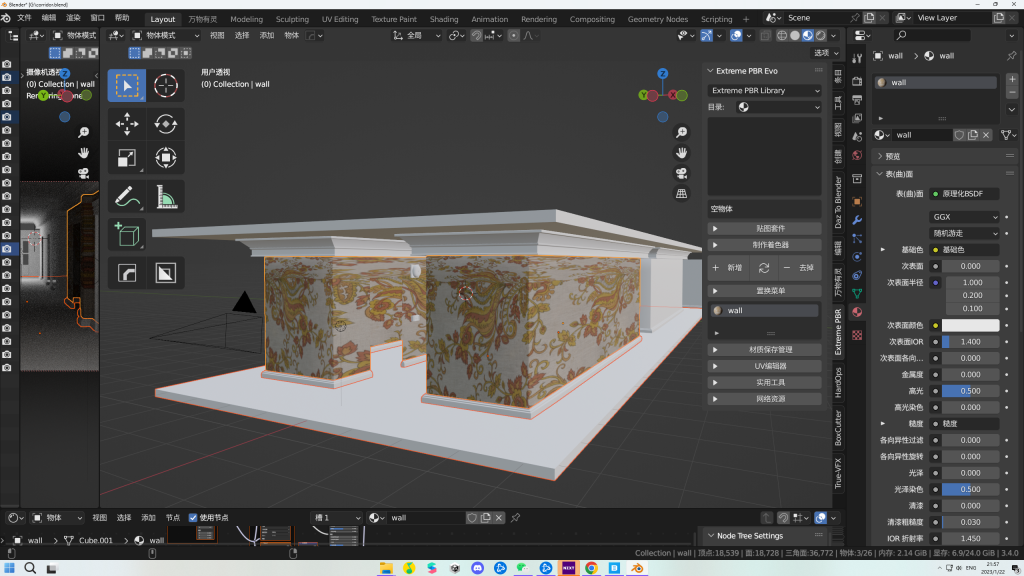The height and width of the screenshot is (576, 1024).
Task: Switch to solid viewport shading
Action: 795,35
